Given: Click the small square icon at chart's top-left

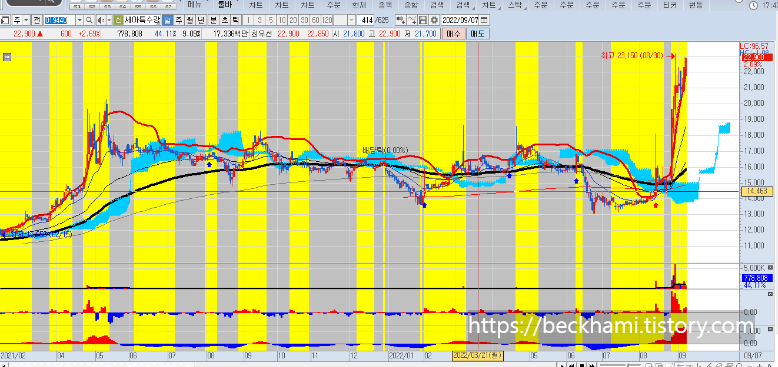Looking at the screenshot, I should pos(6,57).
